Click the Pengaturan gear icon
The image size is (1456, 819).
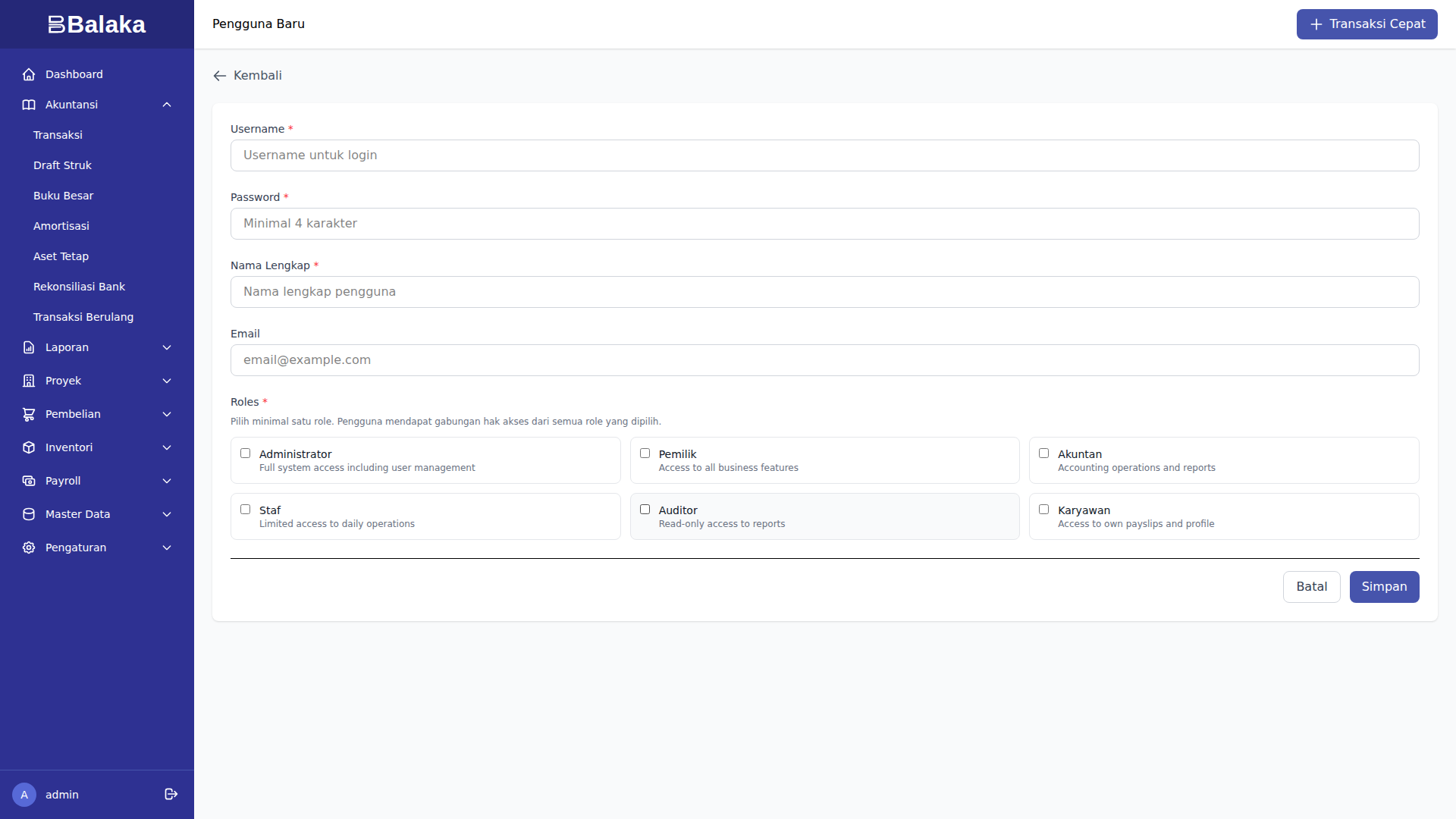click(x=29, y=548)
